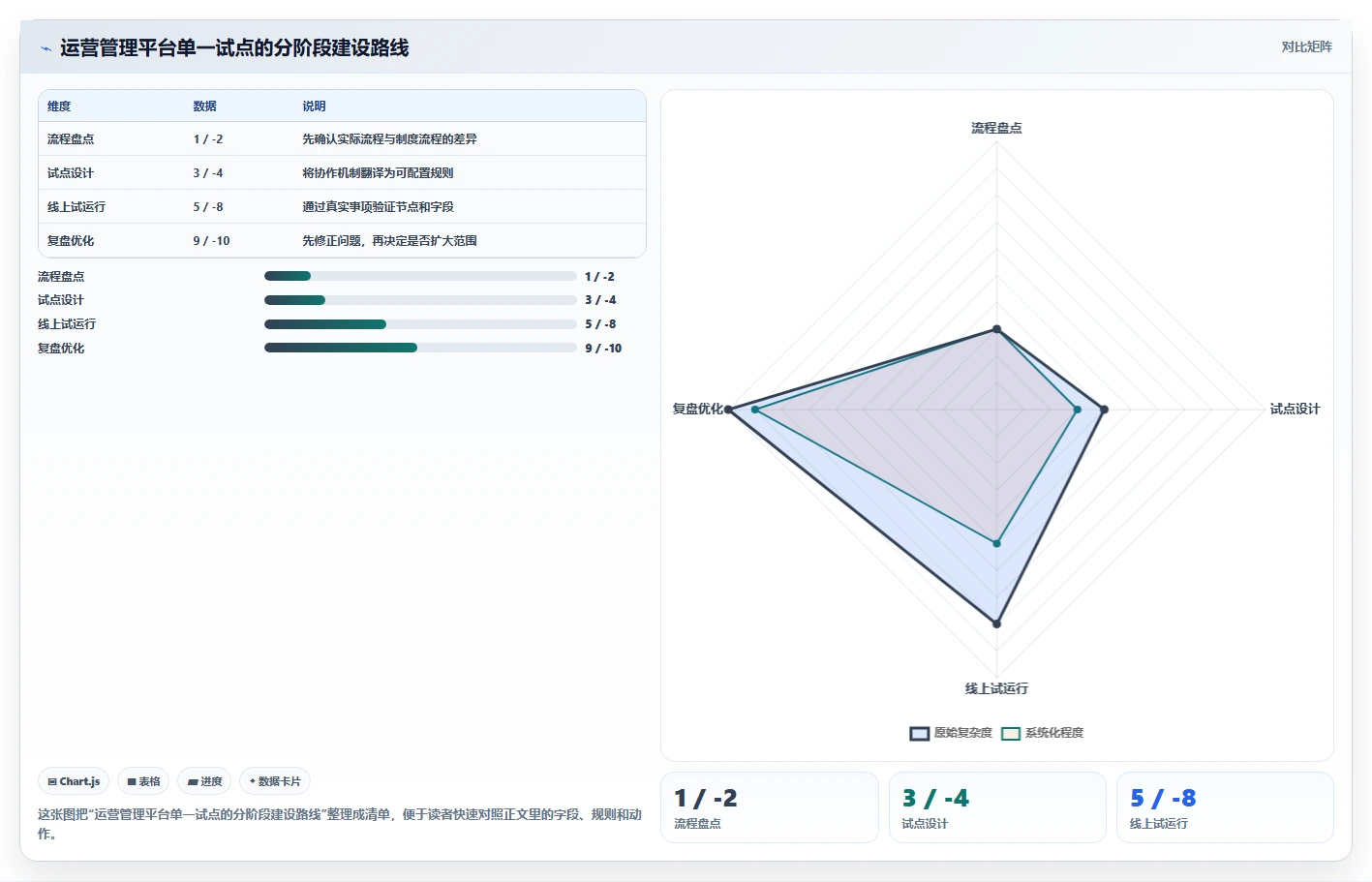This screenshot has height=882, width=1372.
Task: Click the teal data point on 试点设计 axis
Action: coord(1077,410)
